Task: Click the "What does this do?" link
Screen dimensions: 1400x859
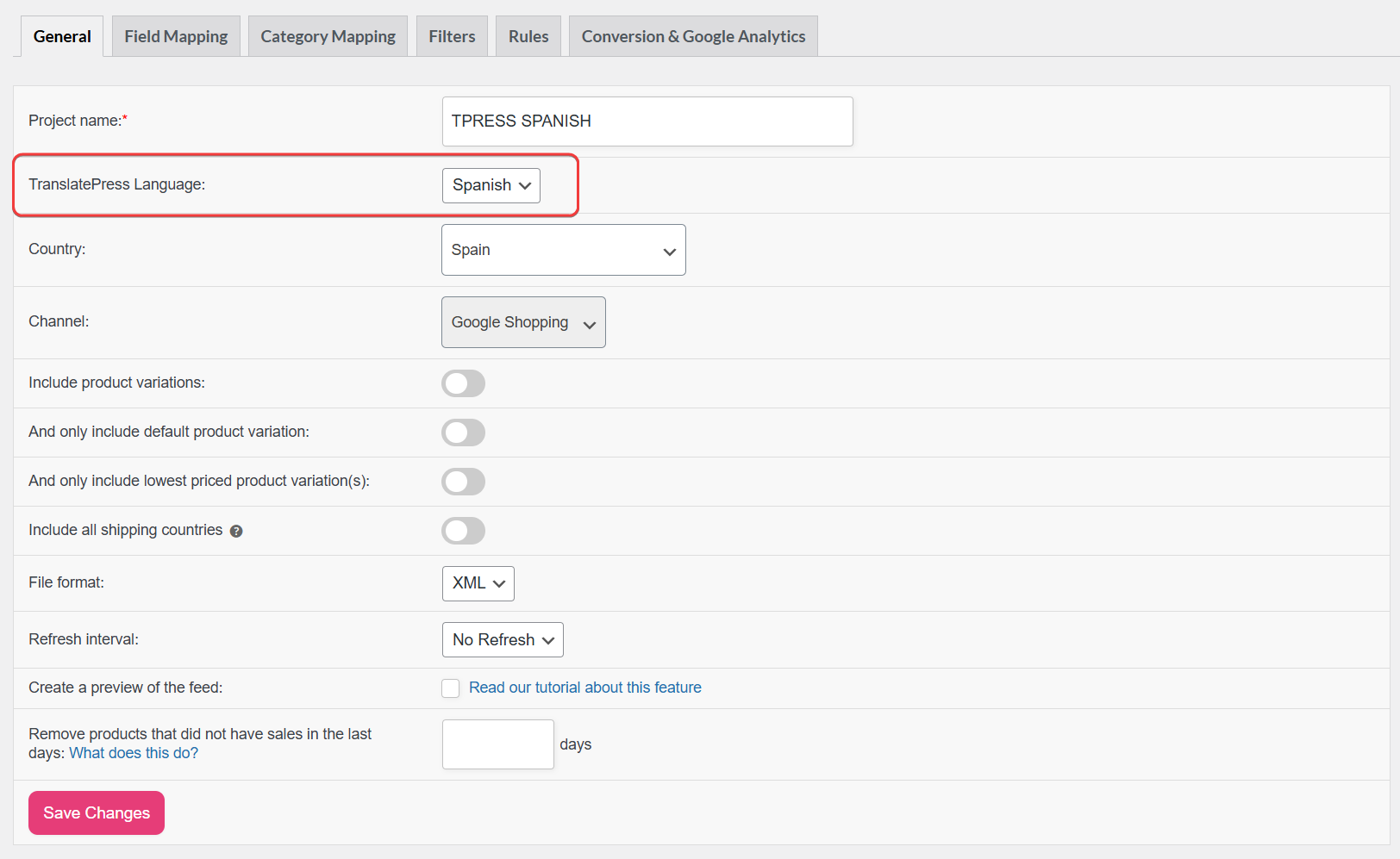Action: pos(134,753)
